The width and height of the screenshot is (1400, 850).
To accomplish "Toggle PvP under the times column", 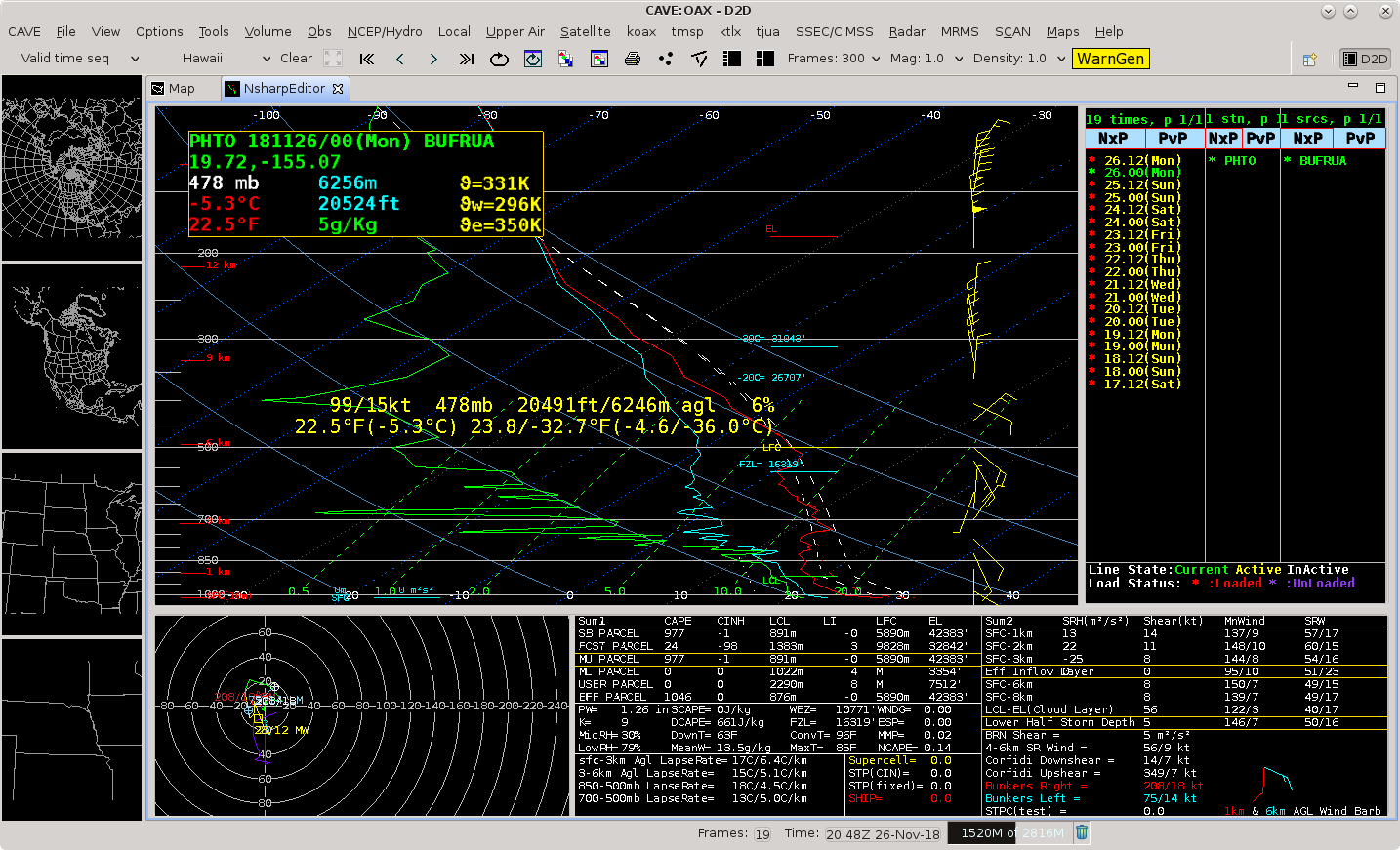I will click(1174, 139).
